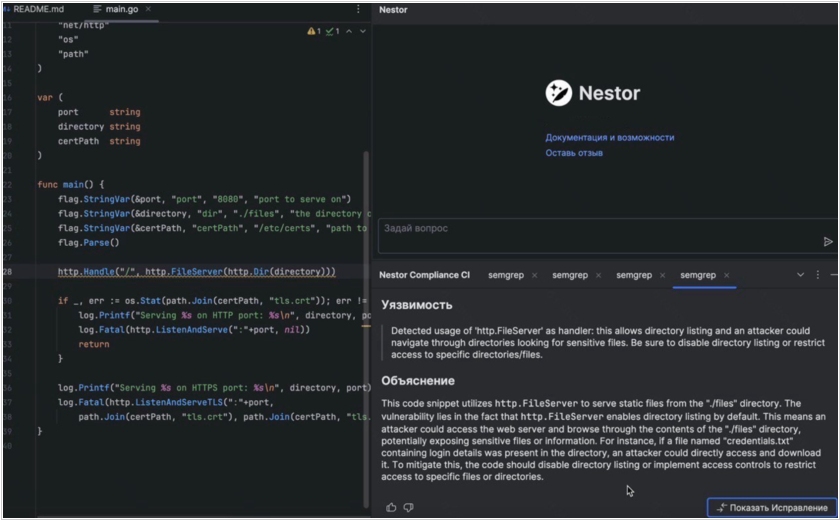This screenshot has height=520, width=840.
Task: Open the compliance panel kebab menu
Action: point(818,275)
